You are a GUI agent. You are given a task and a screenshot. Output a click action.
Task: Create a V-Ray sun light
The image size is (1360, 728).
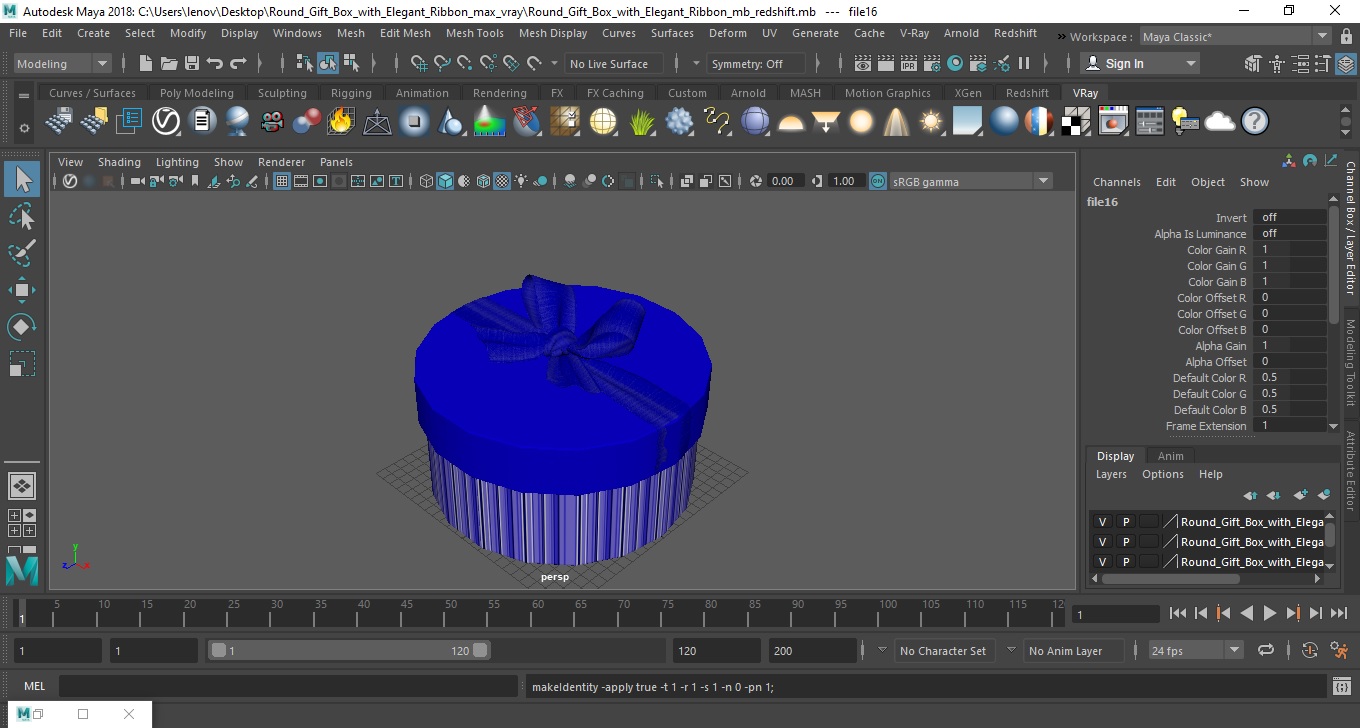pos(931,122)
